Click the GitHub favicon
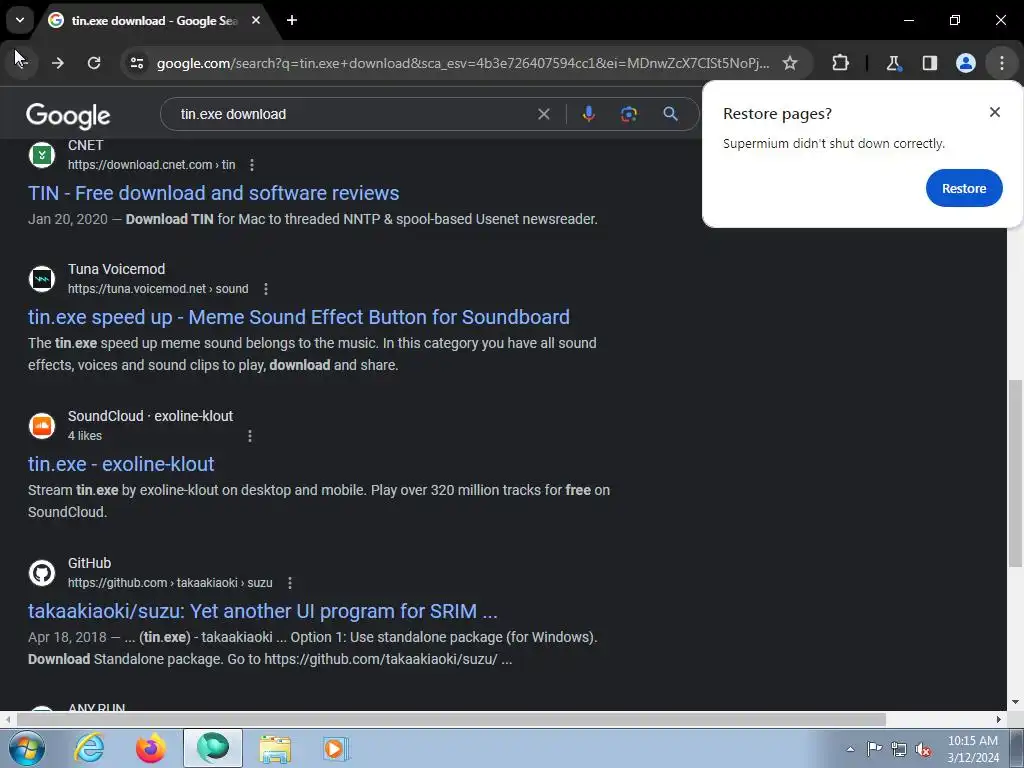This screenshot has height=768, width=1024. [x=42, y=573]
